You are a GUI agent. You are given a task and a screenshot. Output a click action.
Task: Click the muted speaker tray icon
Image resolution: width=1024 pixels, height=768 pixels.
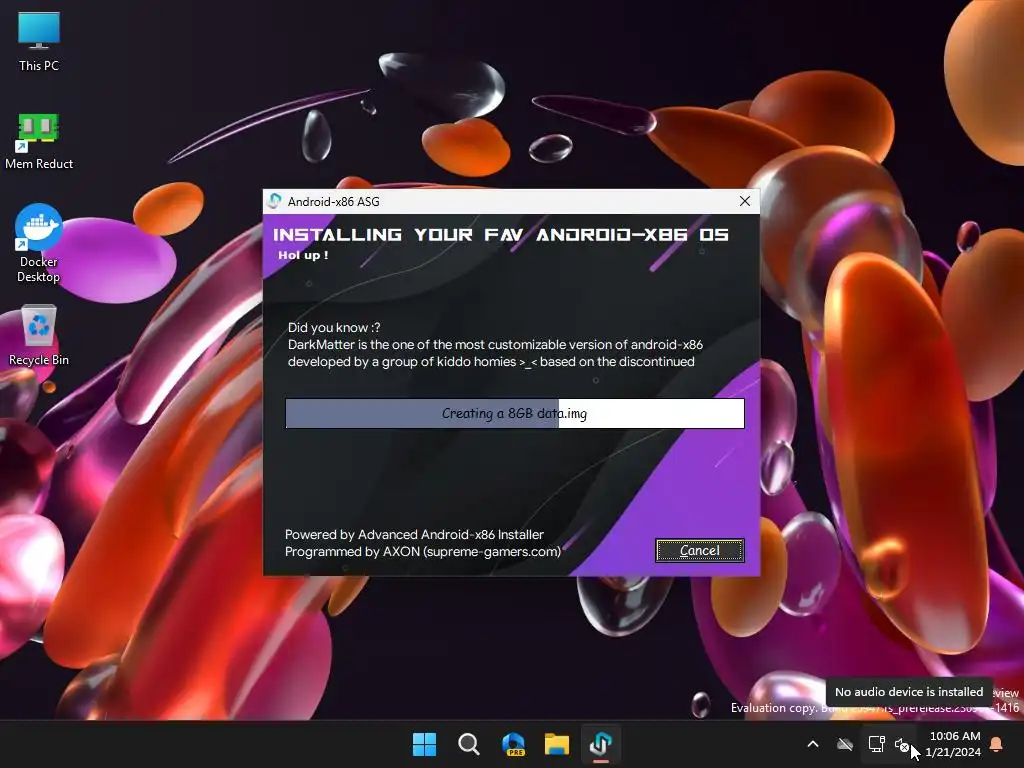click(903, 744)
